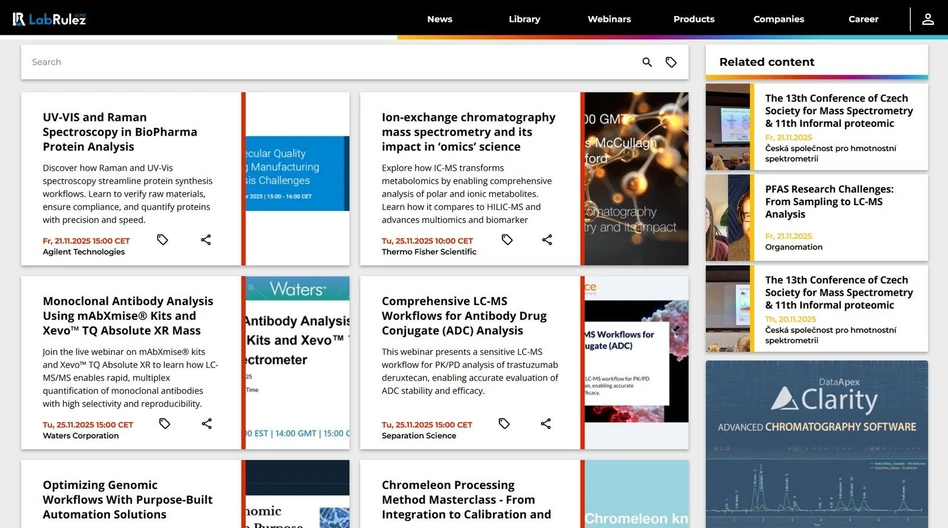The width and height of the screenshot is (948, 528).
Task: Tag the UV-VIS and Raman Spectroscopy webinar
Action: (163, 240)
